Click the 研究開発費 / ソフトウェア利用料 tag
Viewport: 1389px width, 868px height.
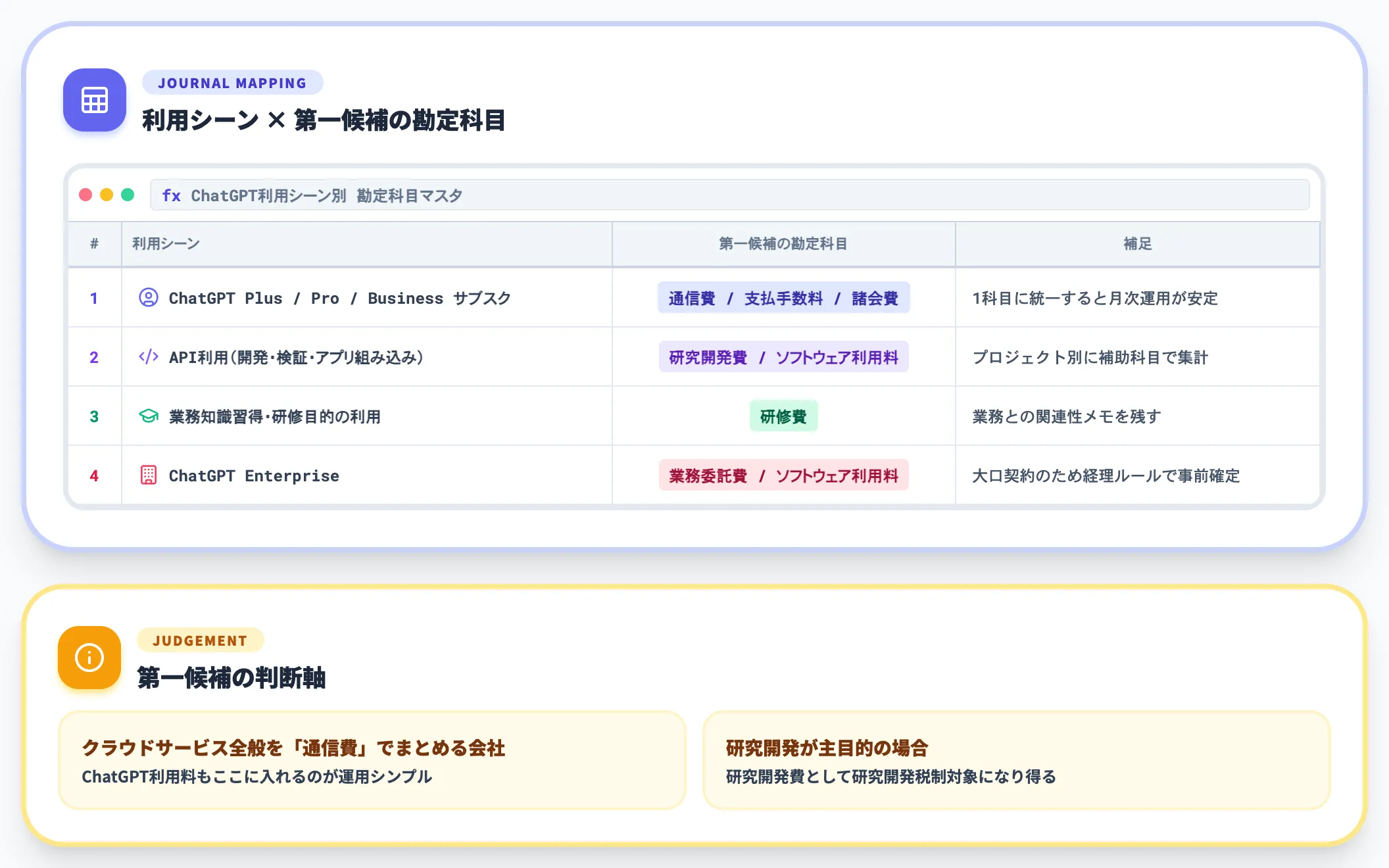coord(783,357)
